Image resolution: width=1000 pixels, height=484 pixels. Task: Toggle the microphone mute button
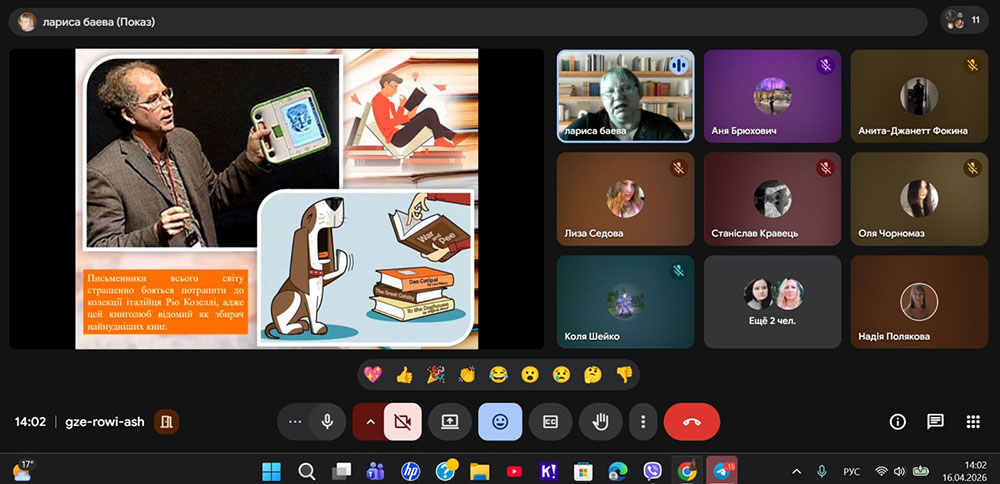click(326, 422)
